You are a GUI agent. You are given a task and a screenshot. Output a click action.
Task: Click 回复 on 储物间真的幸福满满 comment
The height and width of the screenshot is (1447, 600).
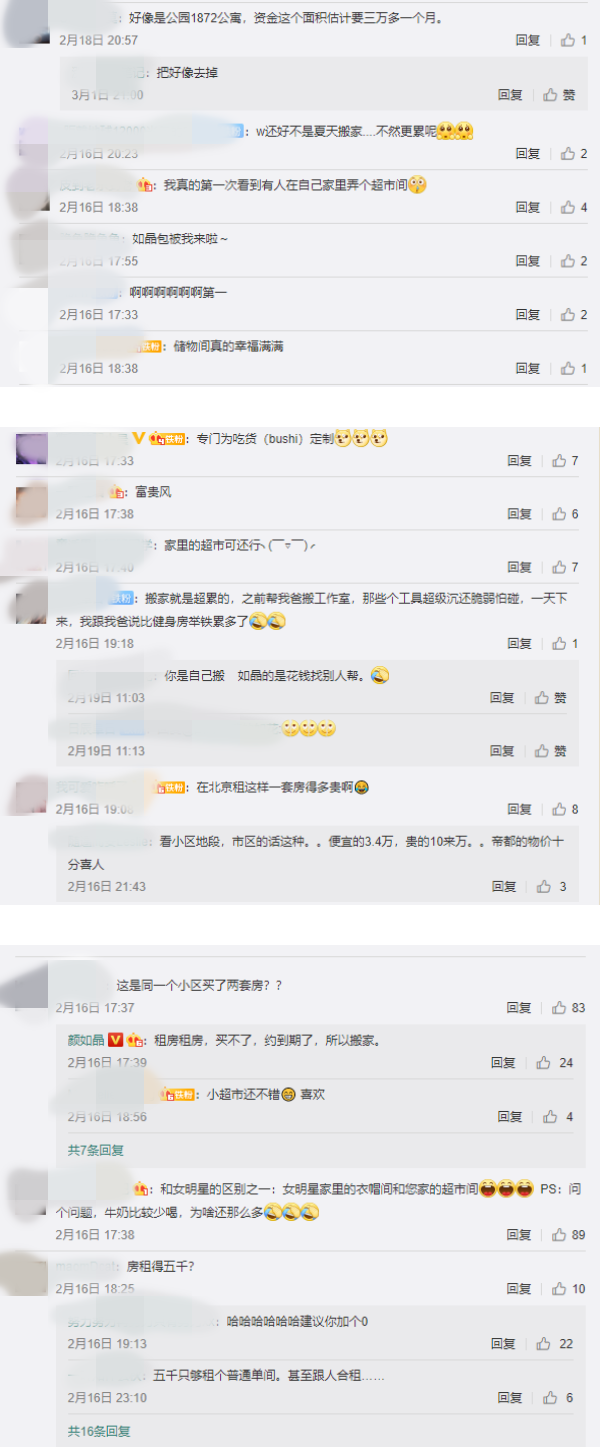click(x=528, y=369)
